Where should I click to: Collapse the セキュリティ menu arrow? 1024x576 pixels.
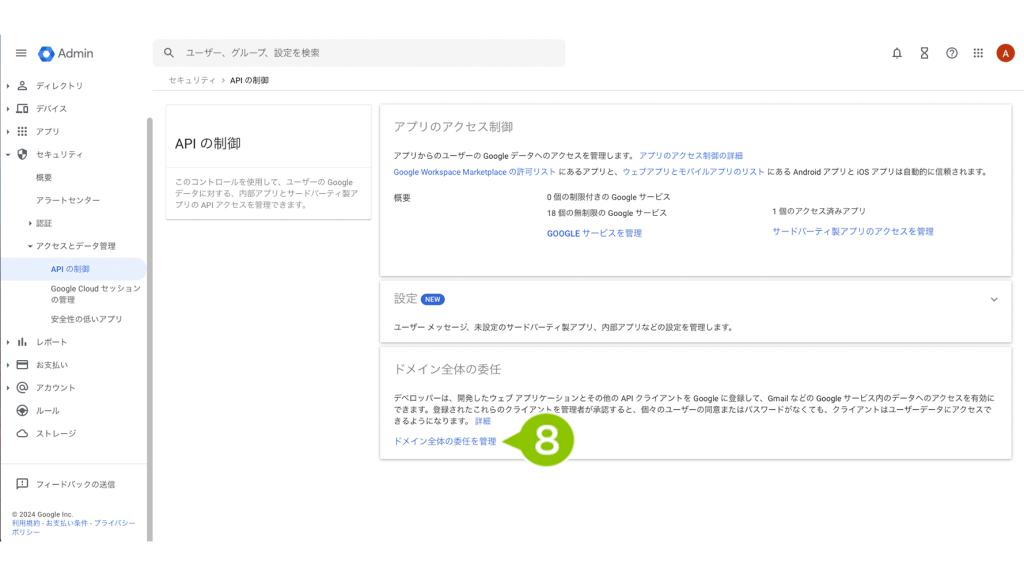coord(8,155)
